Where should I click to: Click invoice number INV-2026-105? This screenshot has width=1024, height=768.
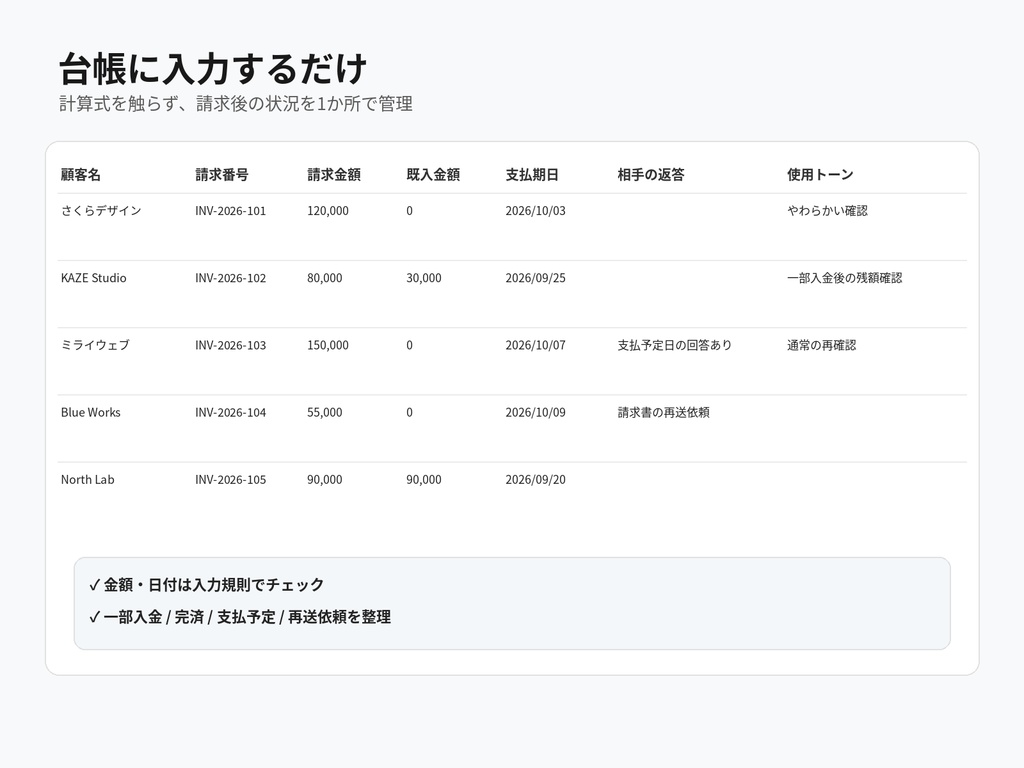(x=231, y=480)
